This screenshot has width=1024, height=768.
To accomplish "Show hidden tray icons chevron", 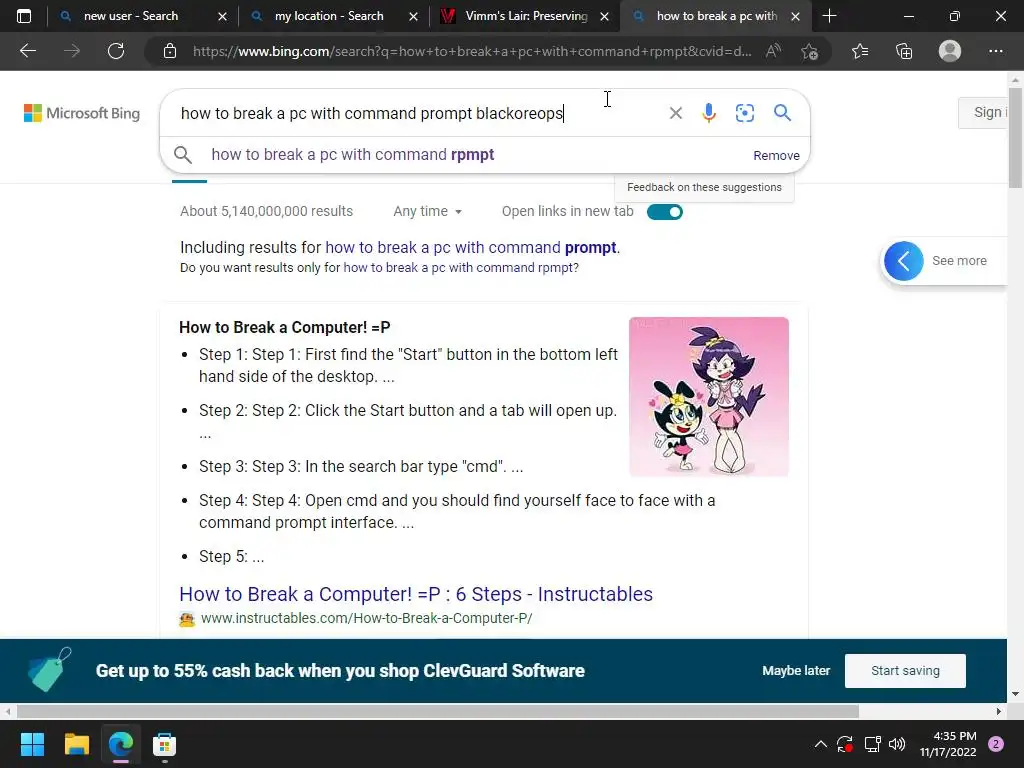I will 821,744.
